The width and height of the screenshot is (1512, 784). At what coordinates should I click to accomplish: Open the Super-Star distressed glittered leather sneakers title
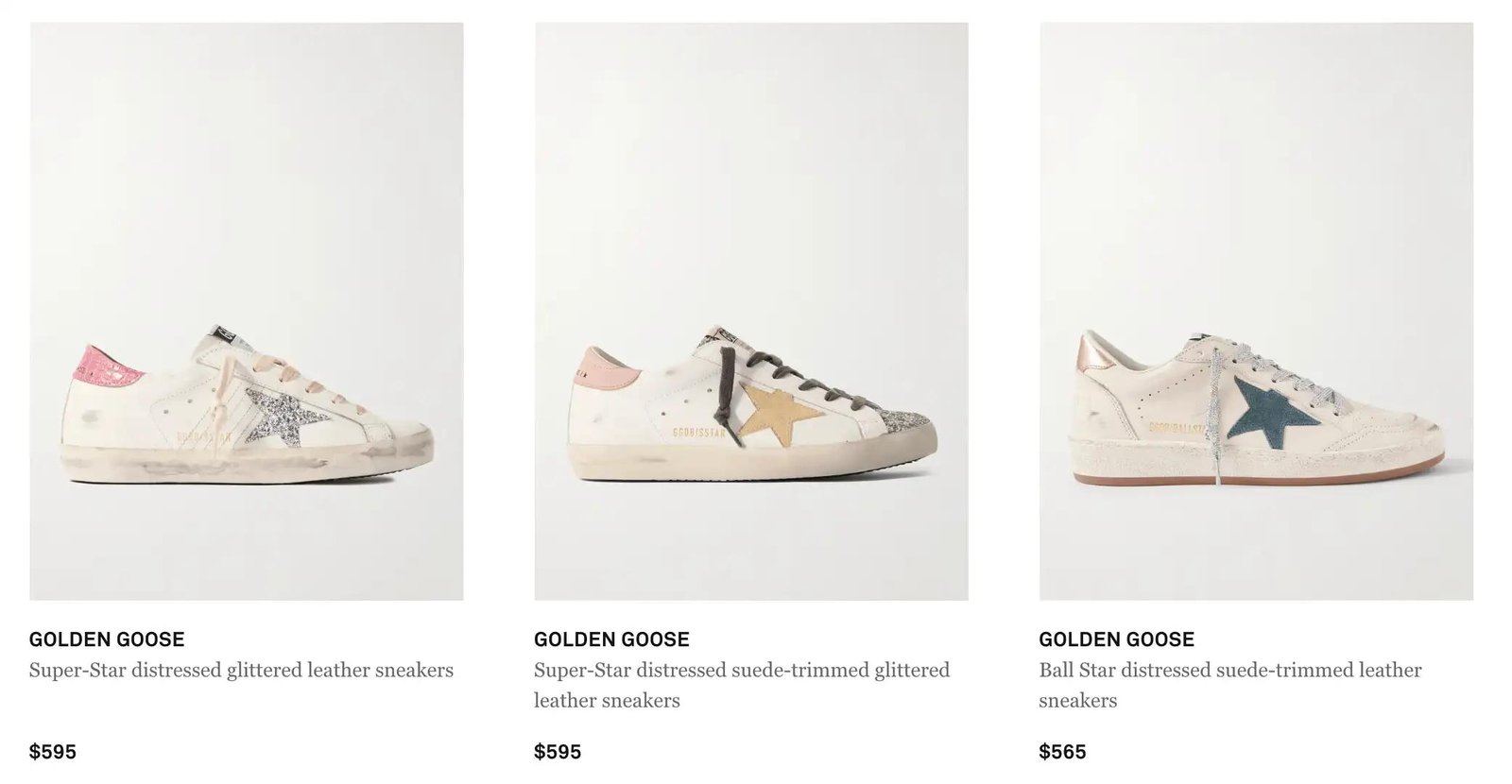click(x=241, y=671)
